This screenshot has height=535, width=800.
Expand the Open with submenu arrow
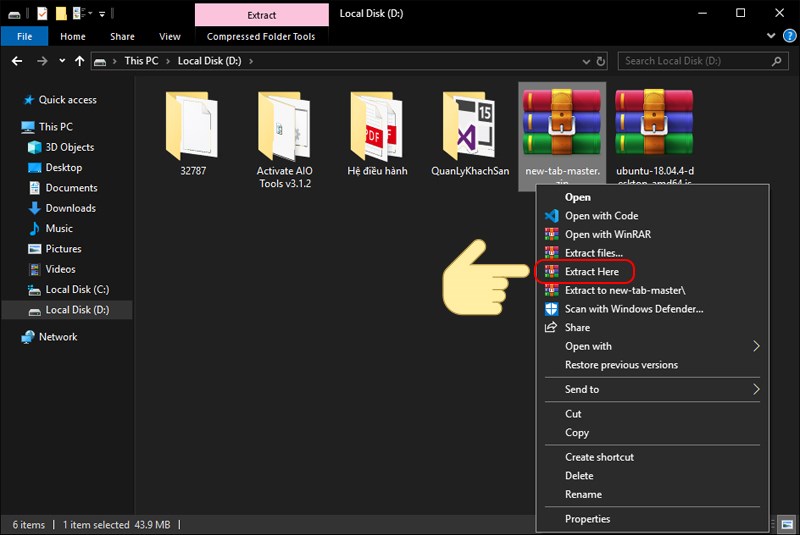756,346
